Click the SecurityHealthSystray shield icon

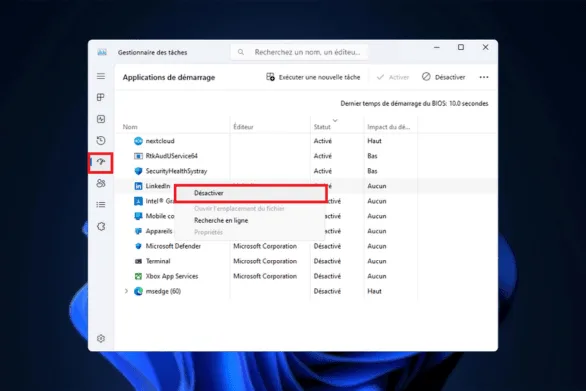click(138, 171)
